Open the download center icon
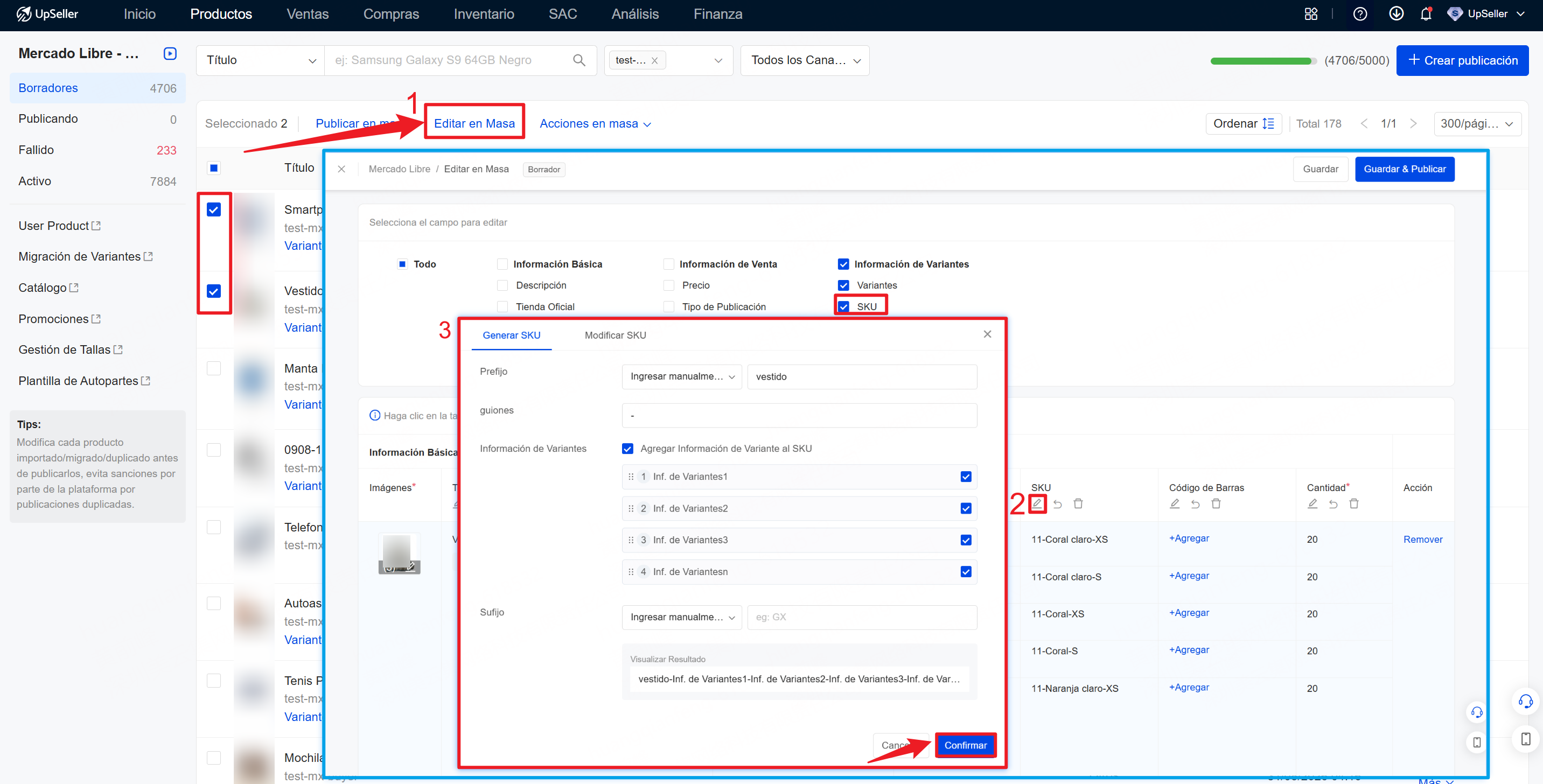 coord(1395,14)
